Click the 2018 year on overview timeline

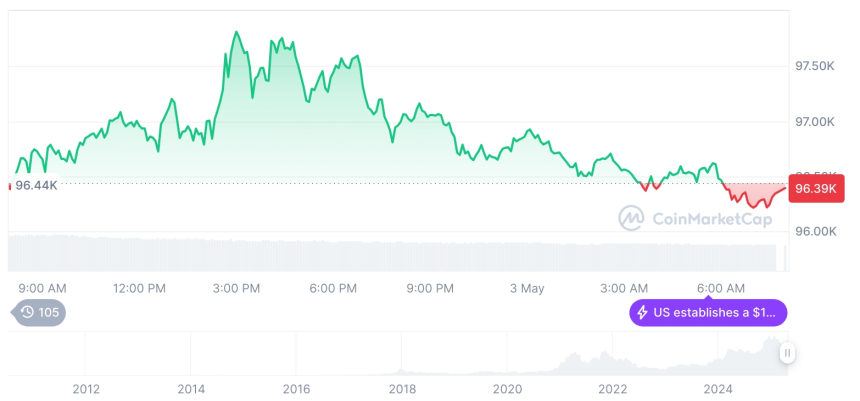click(x=402, y=388)
